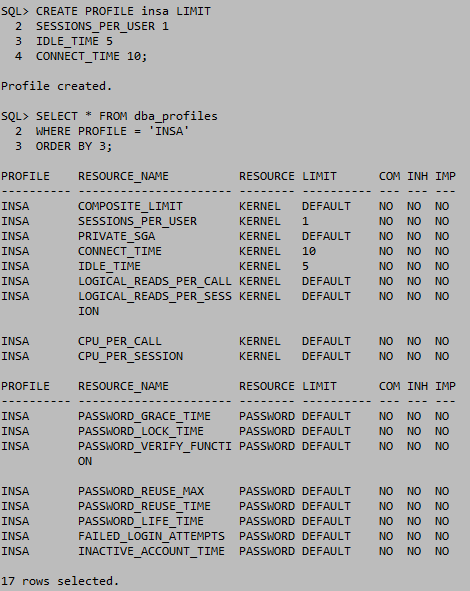
Task: Click the "Profile created." message
Action: pyautogui.click(x=57, y=86)
